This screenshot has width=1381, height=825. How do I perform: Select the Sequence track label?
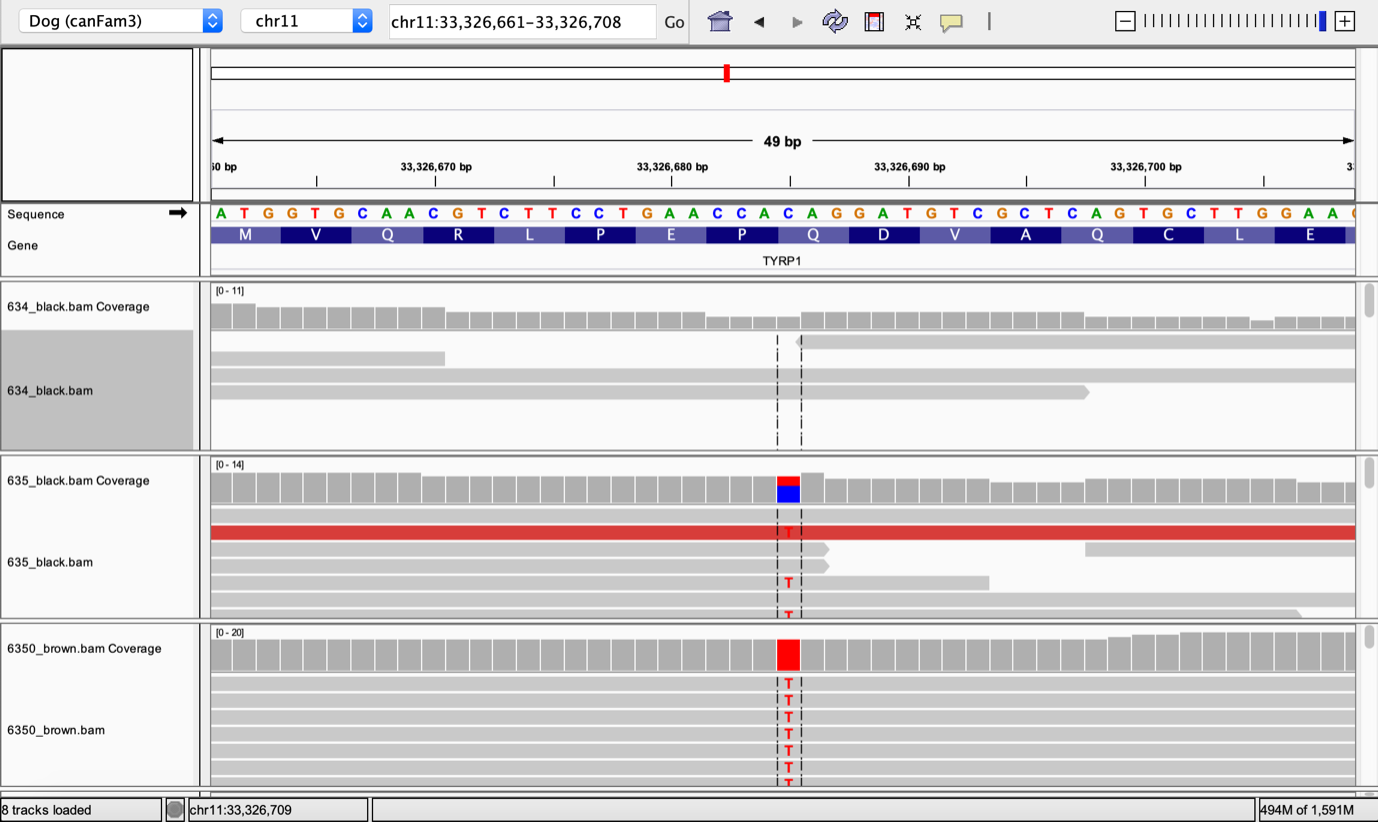(x=36, y=214)
